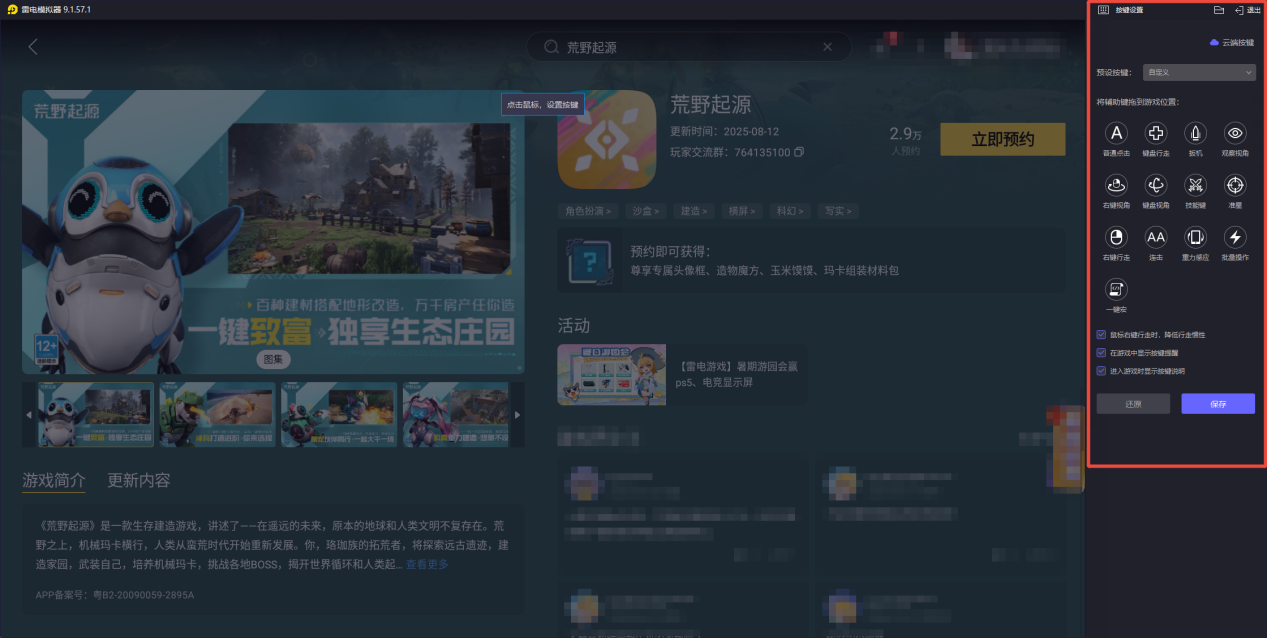
Task: Select the second gallery thumbnail
Action: point(217,414)
